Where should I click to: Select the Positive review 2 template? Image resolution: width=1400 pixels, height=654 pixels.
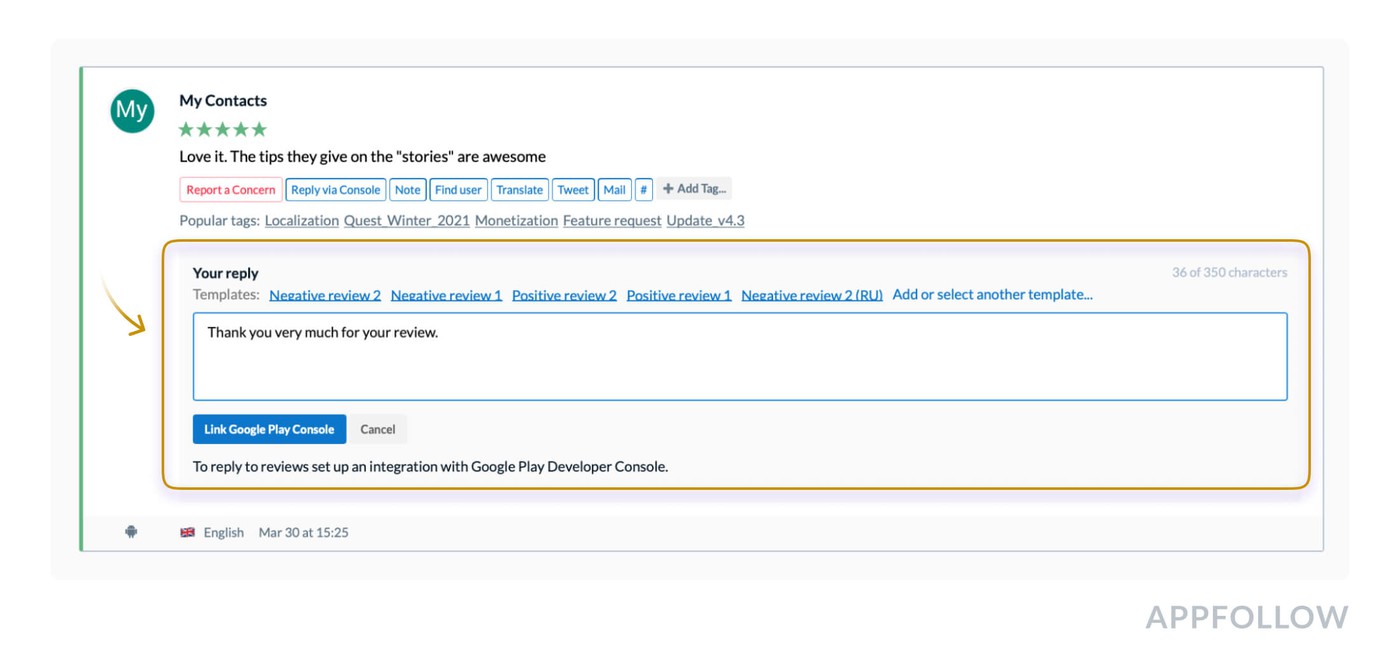click(x=564, y=295)
